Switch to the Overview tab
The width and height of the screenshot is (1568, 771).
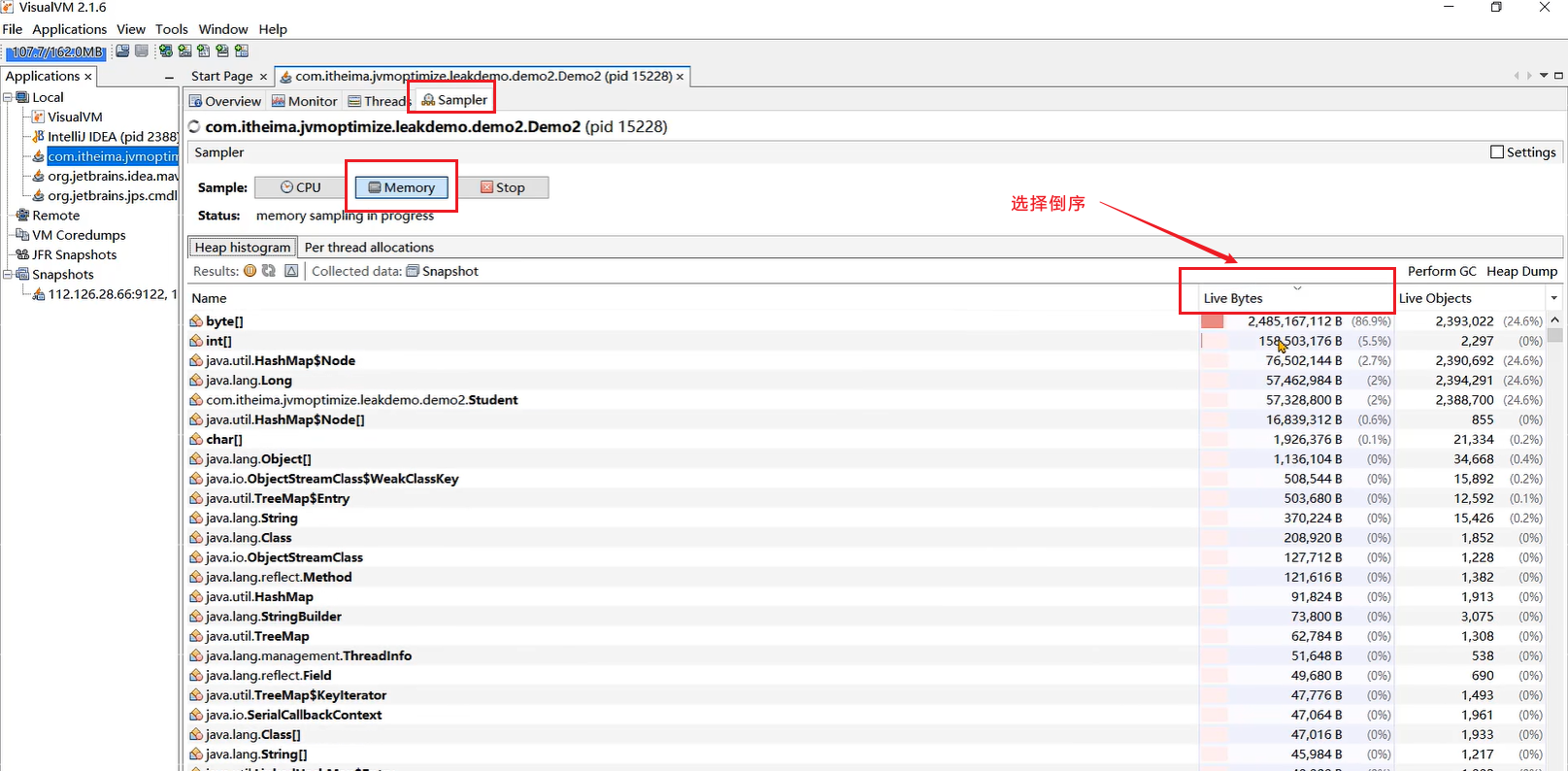click(x=225, y=101)
